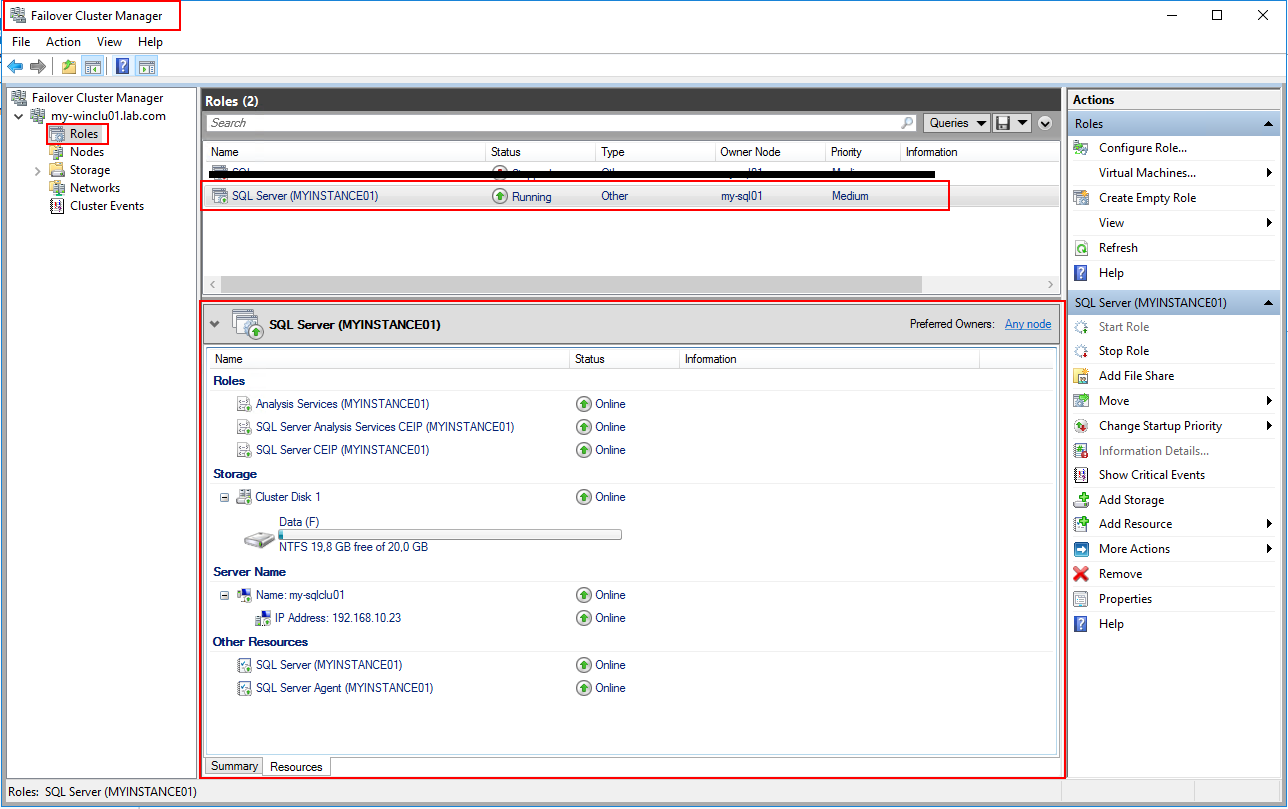Open the Virtual Machines... submenu

[1174, 173]
